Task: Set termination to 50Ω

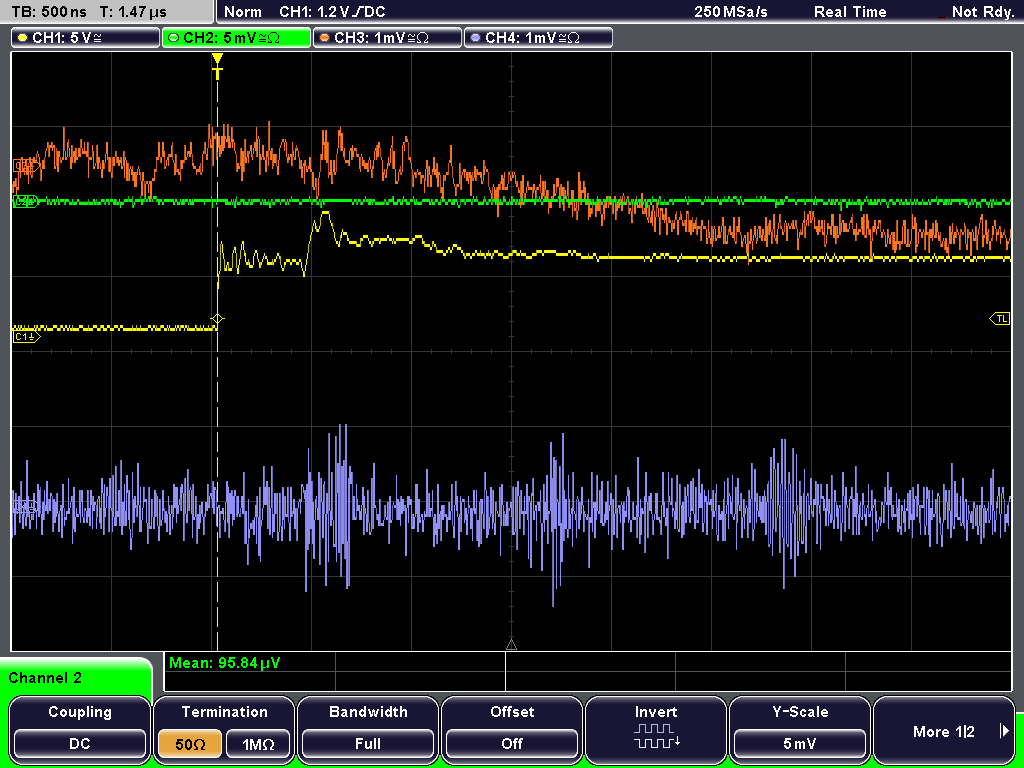Action: 190,744
